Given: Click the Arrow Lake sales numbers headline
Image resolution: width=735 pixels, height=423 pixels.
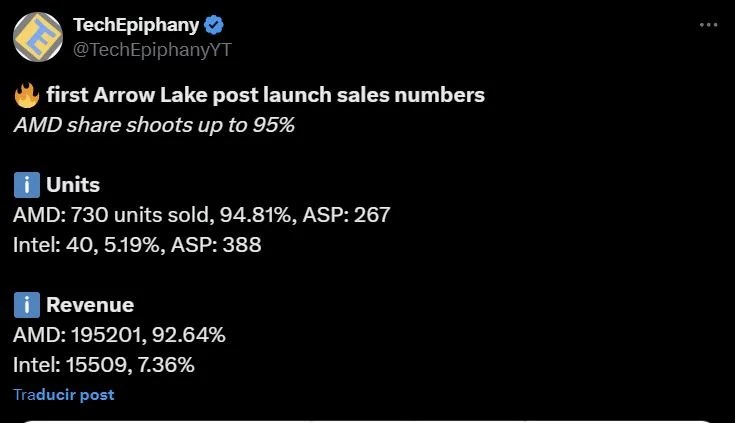Looking at the screenshot, I should click(x=265, y=95).
